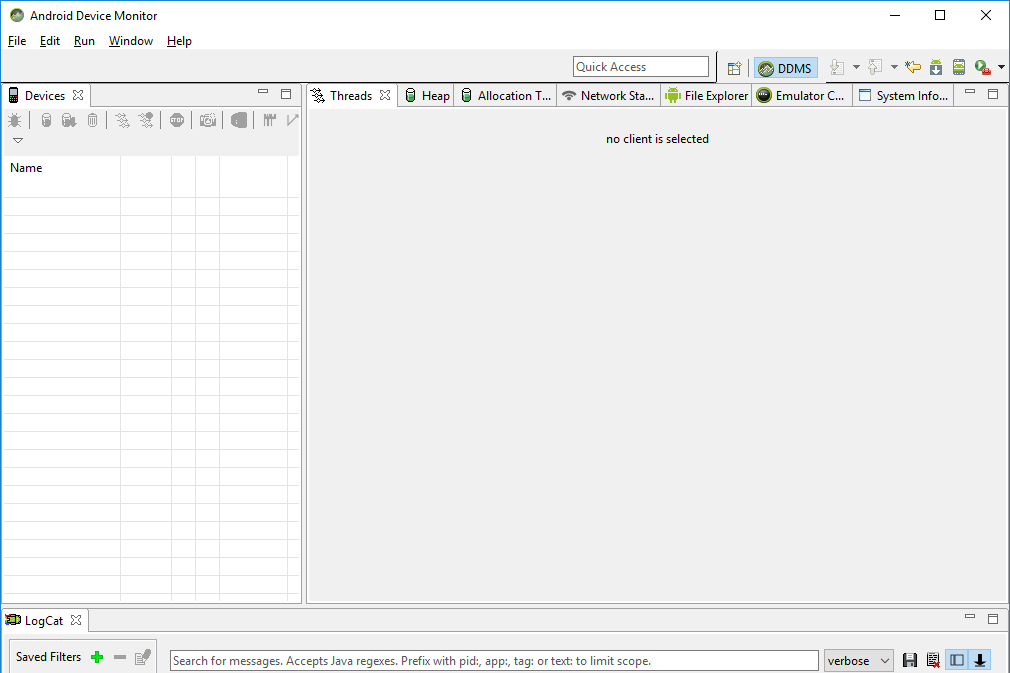Click the Dump HPROF file icon
Image resolution: width=1010 pixels, height=673 pixels.
68,120
